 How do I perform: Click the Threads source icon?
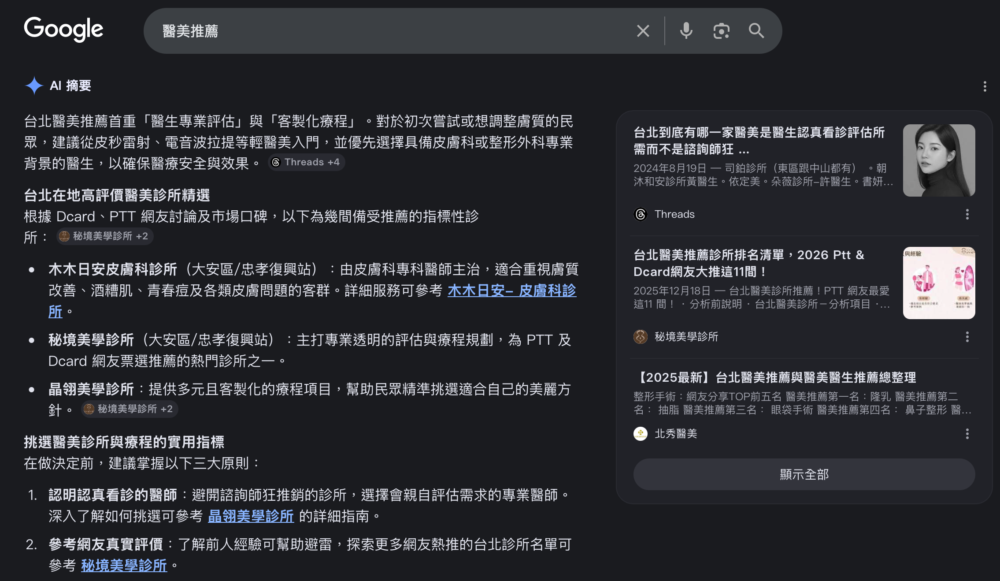640,214
